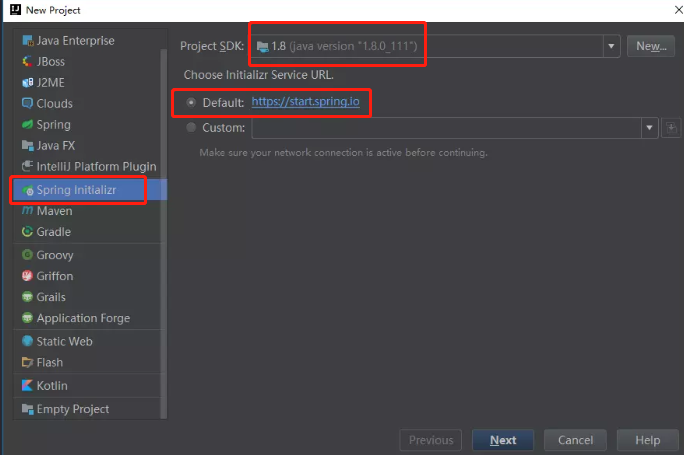Select Java Enterprise project type
This screenshot has width=684, height=455.
(75, 41)
